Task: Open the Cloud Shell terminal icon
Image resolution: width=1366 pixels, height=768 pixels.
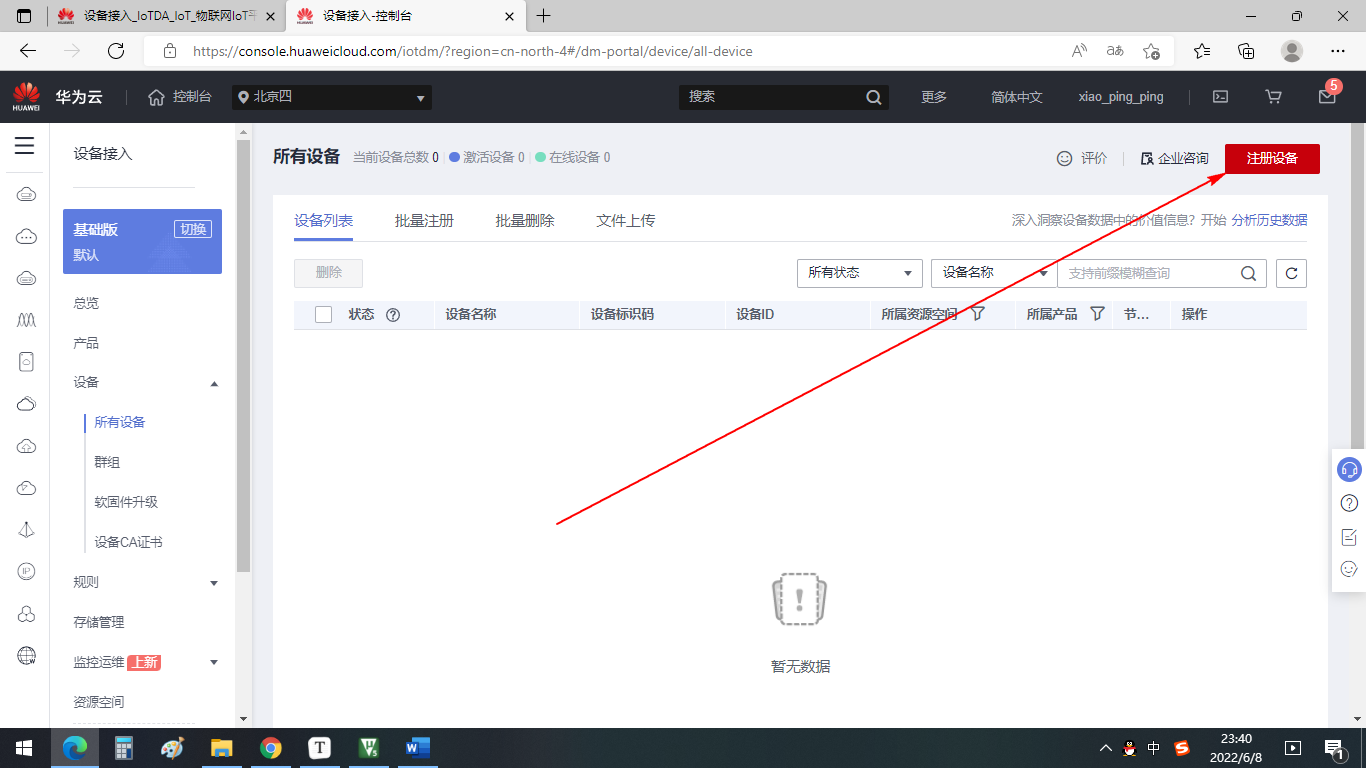Action: 1220,97
